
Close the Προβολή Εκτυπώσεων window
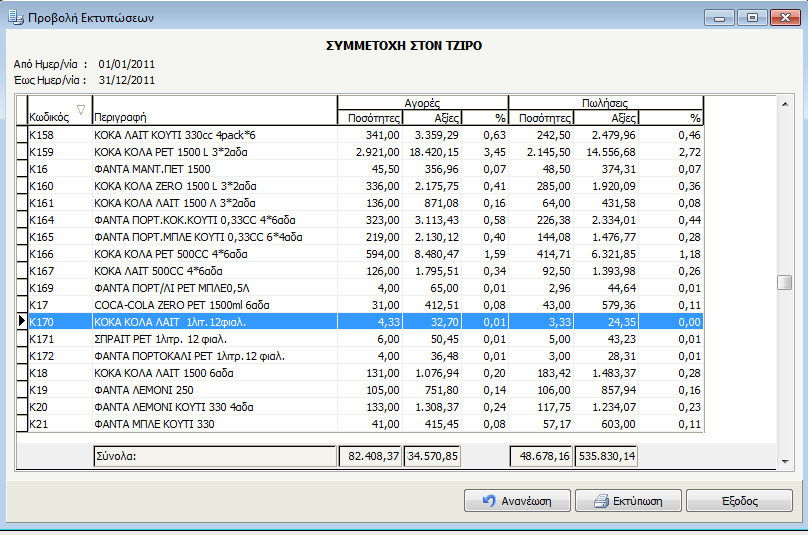point(785,18)
